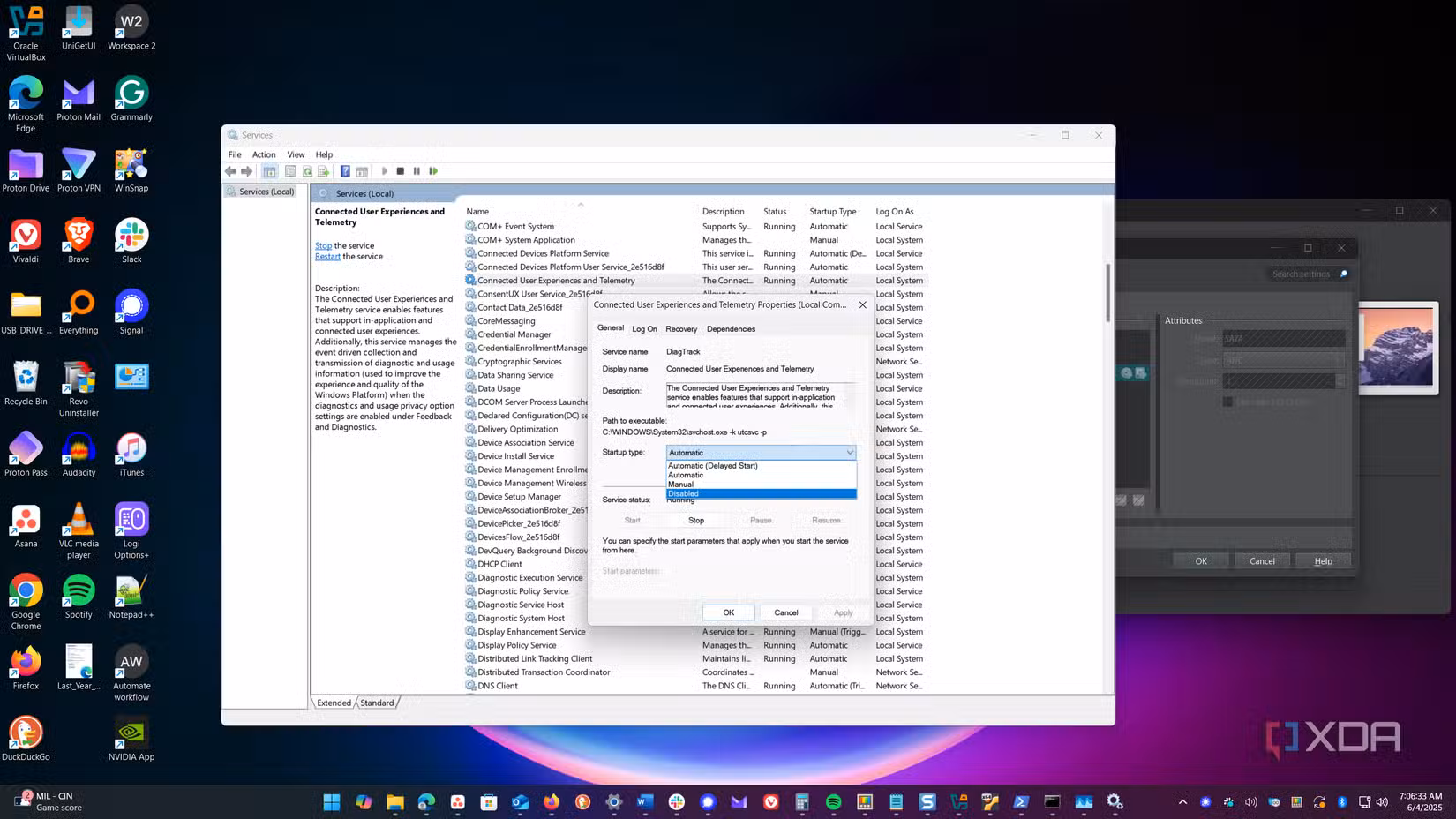
Task: Click the Restart the service link
Action: tap(327, 257)
